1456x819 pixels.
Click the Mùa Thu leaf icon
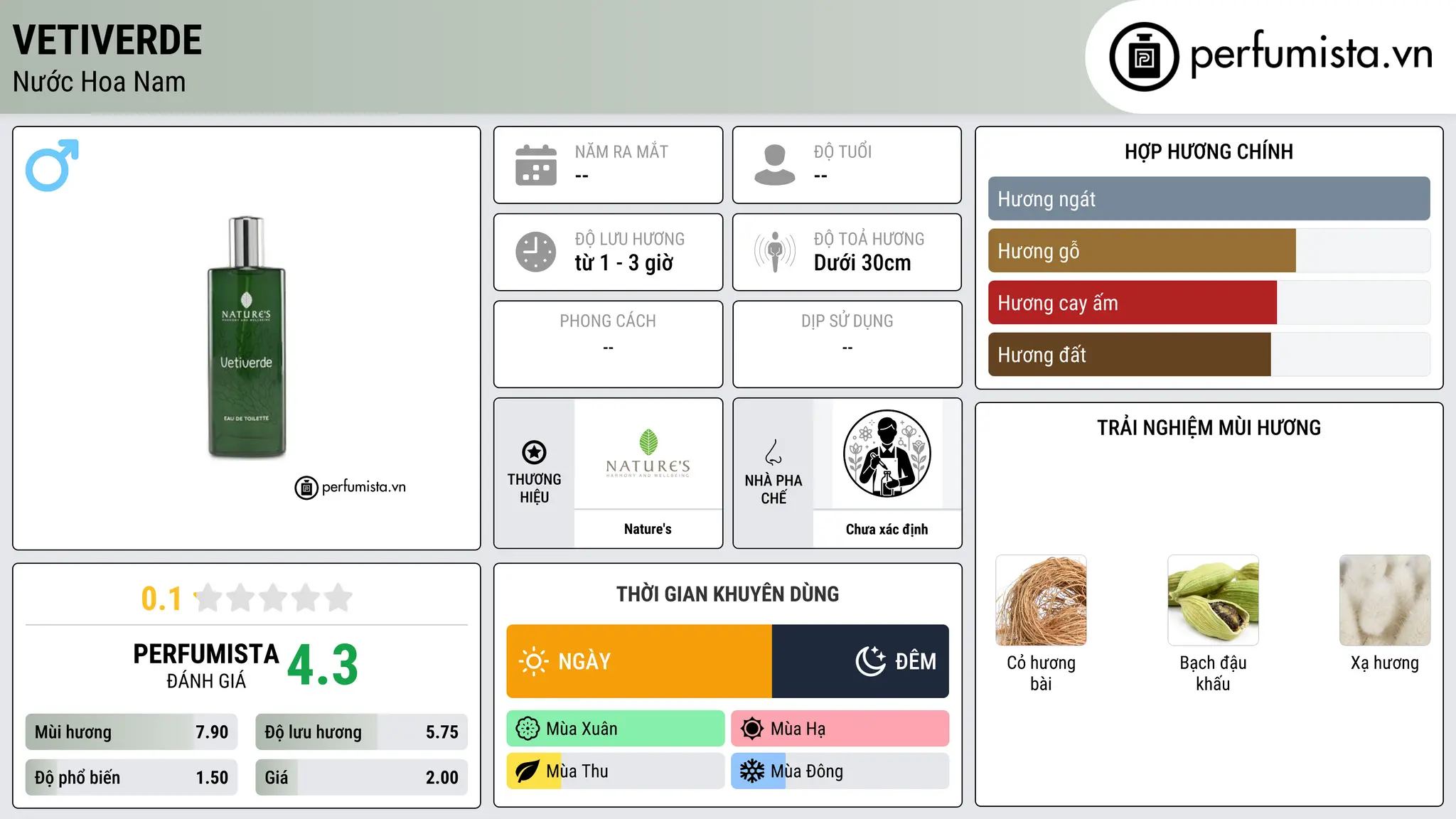click(x=528, y=771)
